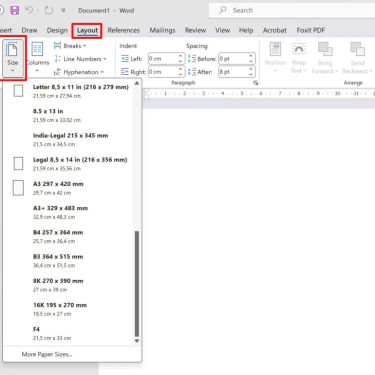Open More Paper Sizes dialog
375x375 pixels.
click(x=72, y=354)
